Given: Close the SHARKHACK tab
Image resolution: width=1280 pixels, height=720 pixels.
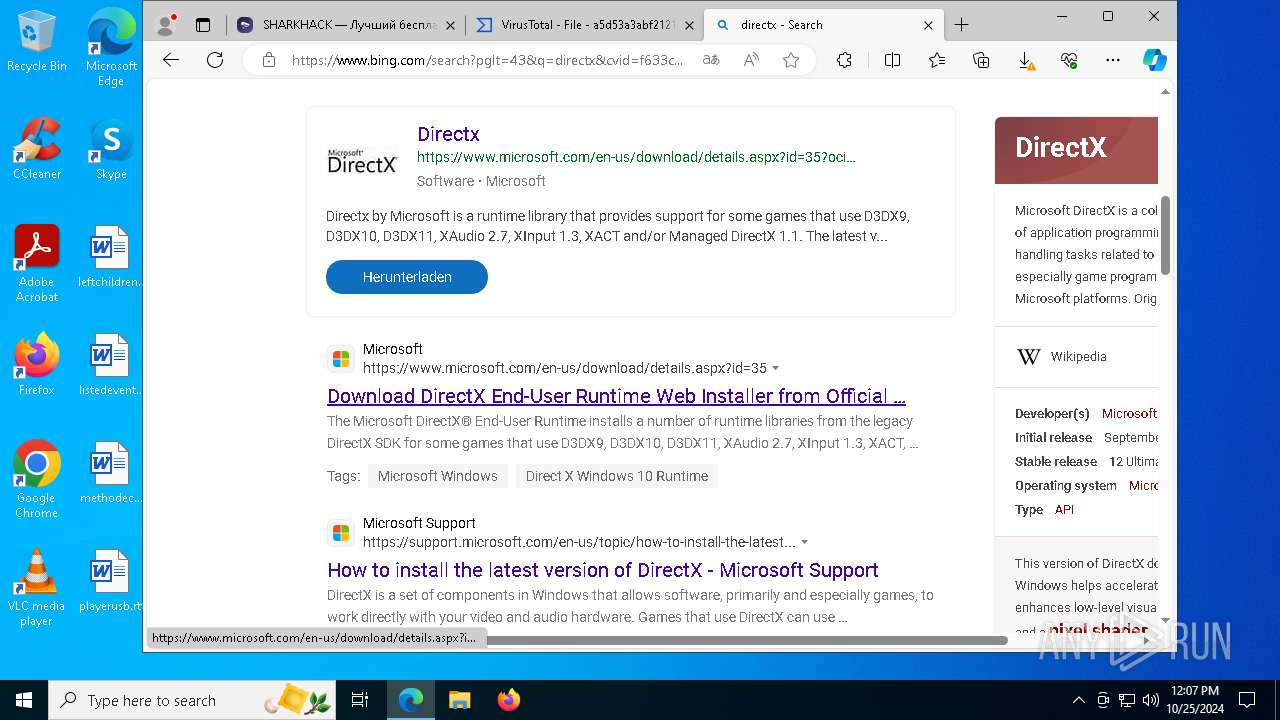Looking at the screenshot, I should pos(450,25).
